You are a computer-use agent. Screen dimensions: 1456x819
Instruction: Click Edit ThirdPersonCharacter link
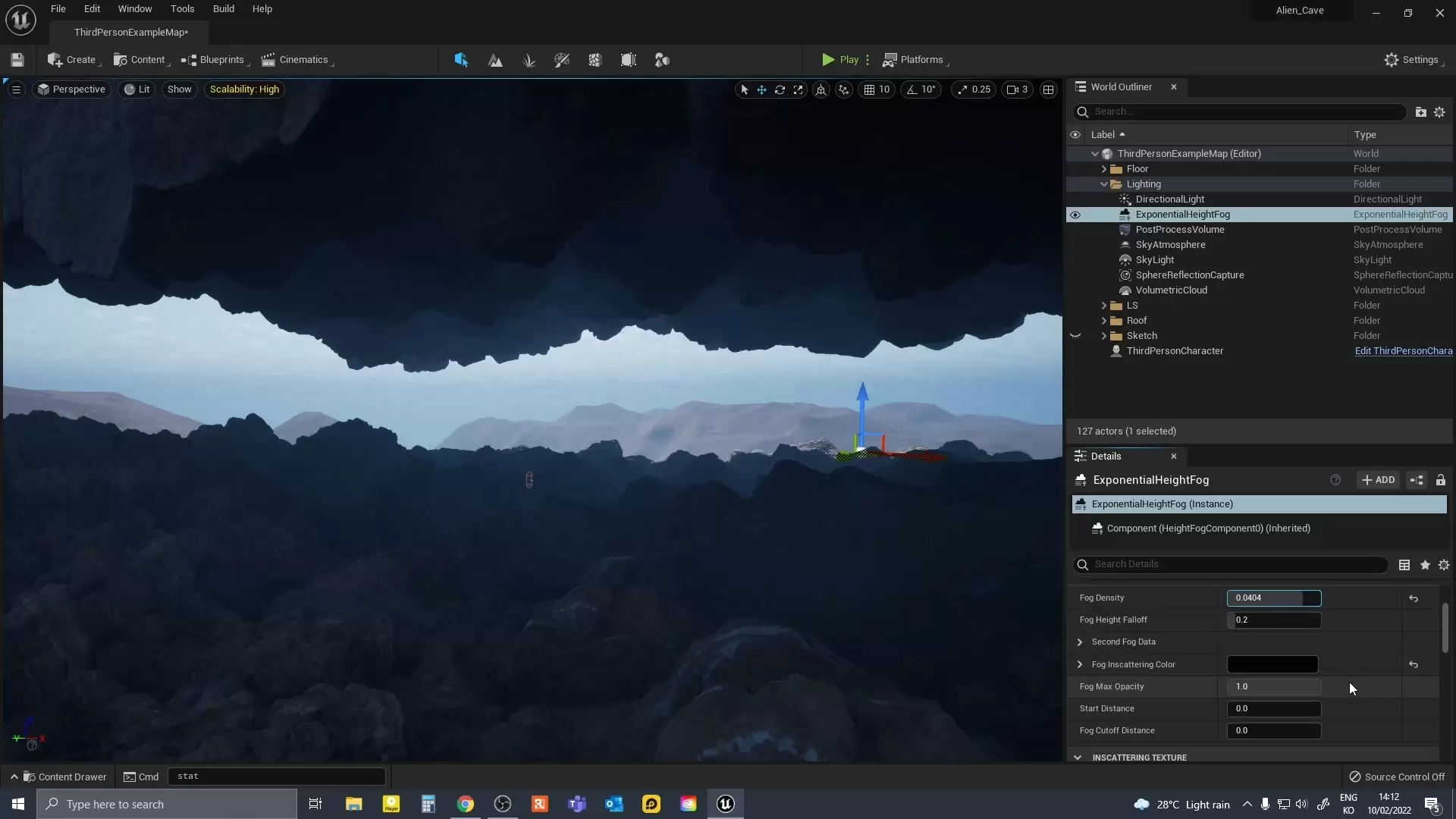click(x=1403, y=351)
